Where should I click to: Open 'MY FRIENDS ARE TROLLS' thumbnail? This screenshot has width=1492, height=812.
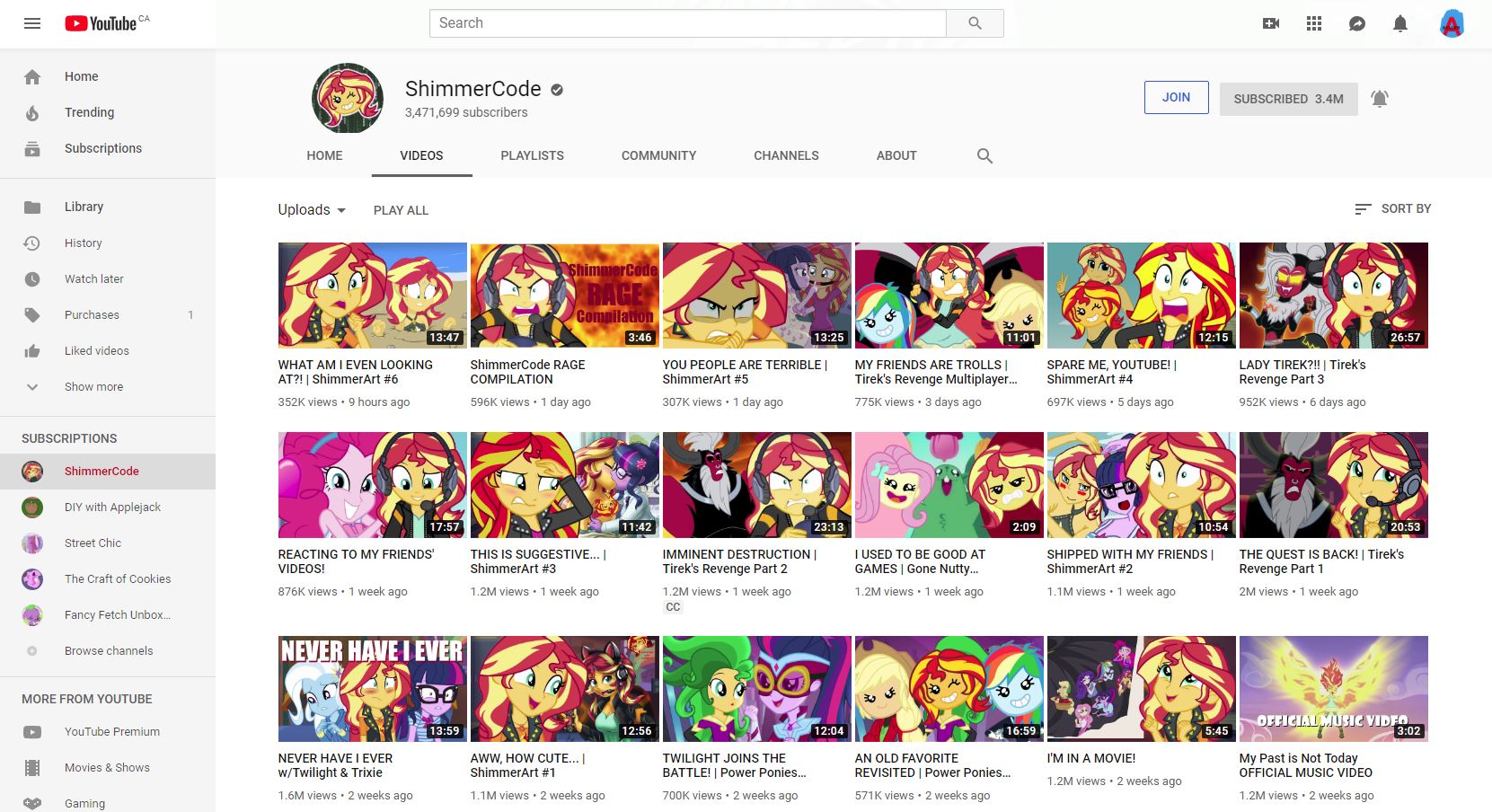pyautogui.click(x=949, y=296)
